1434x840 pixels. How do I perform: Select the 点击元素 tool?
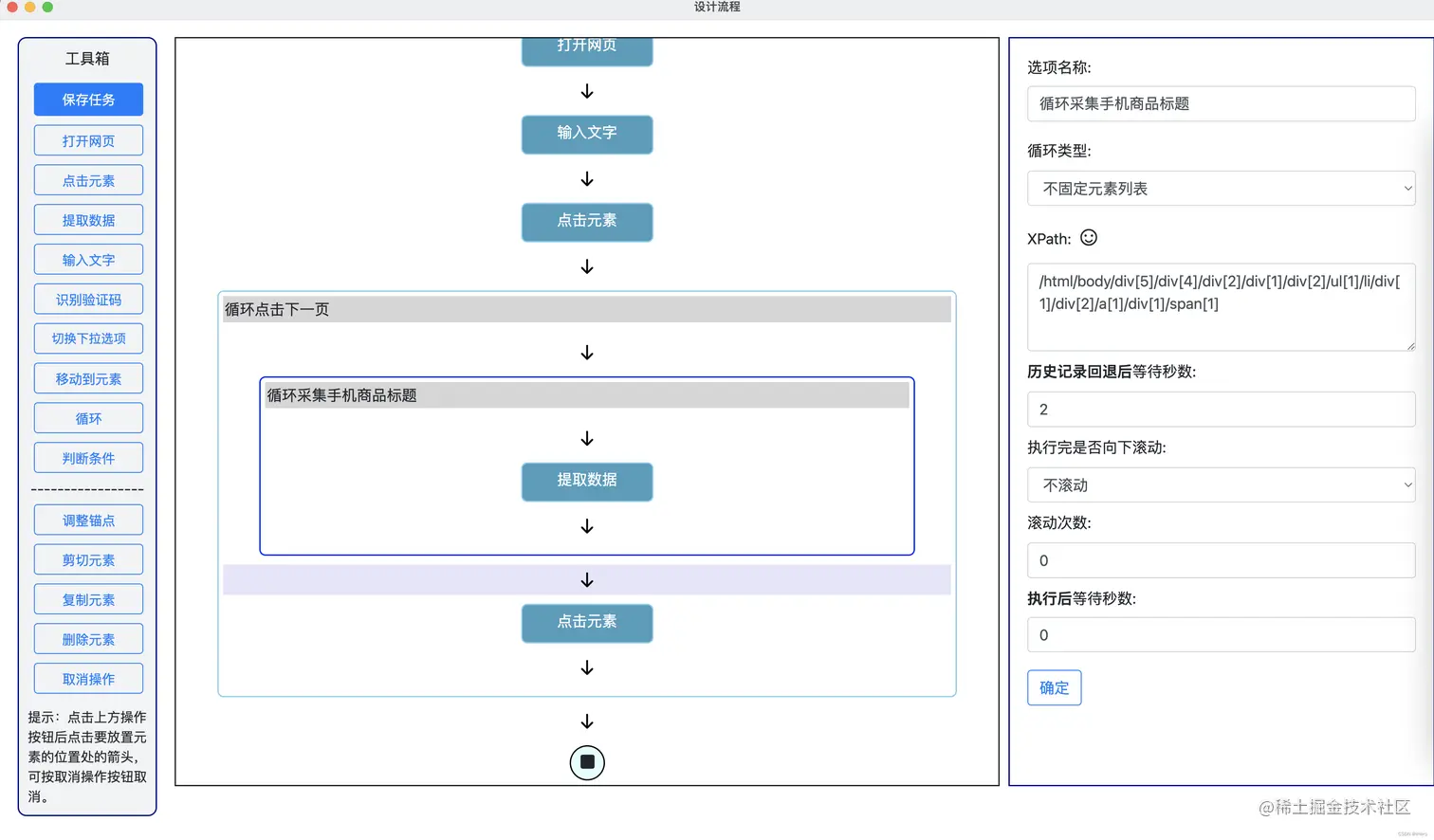88,179
